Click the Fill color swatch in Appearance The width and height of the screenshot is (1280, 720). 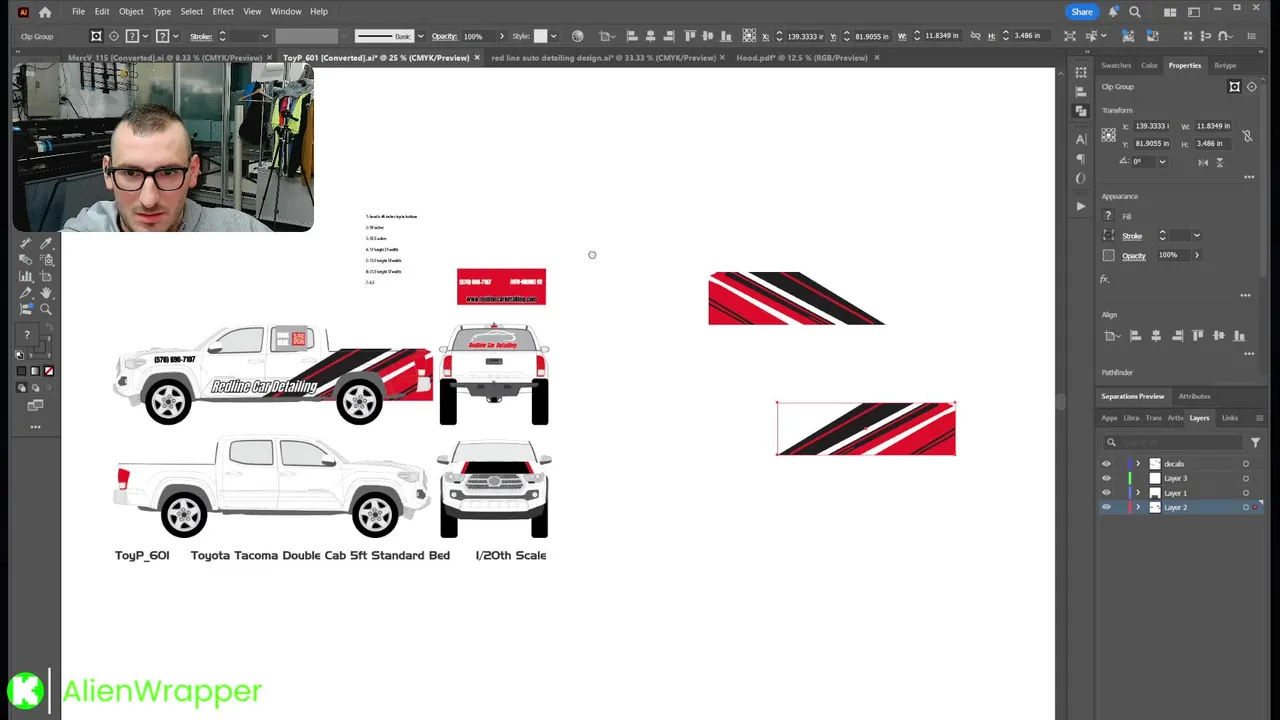1108,216
